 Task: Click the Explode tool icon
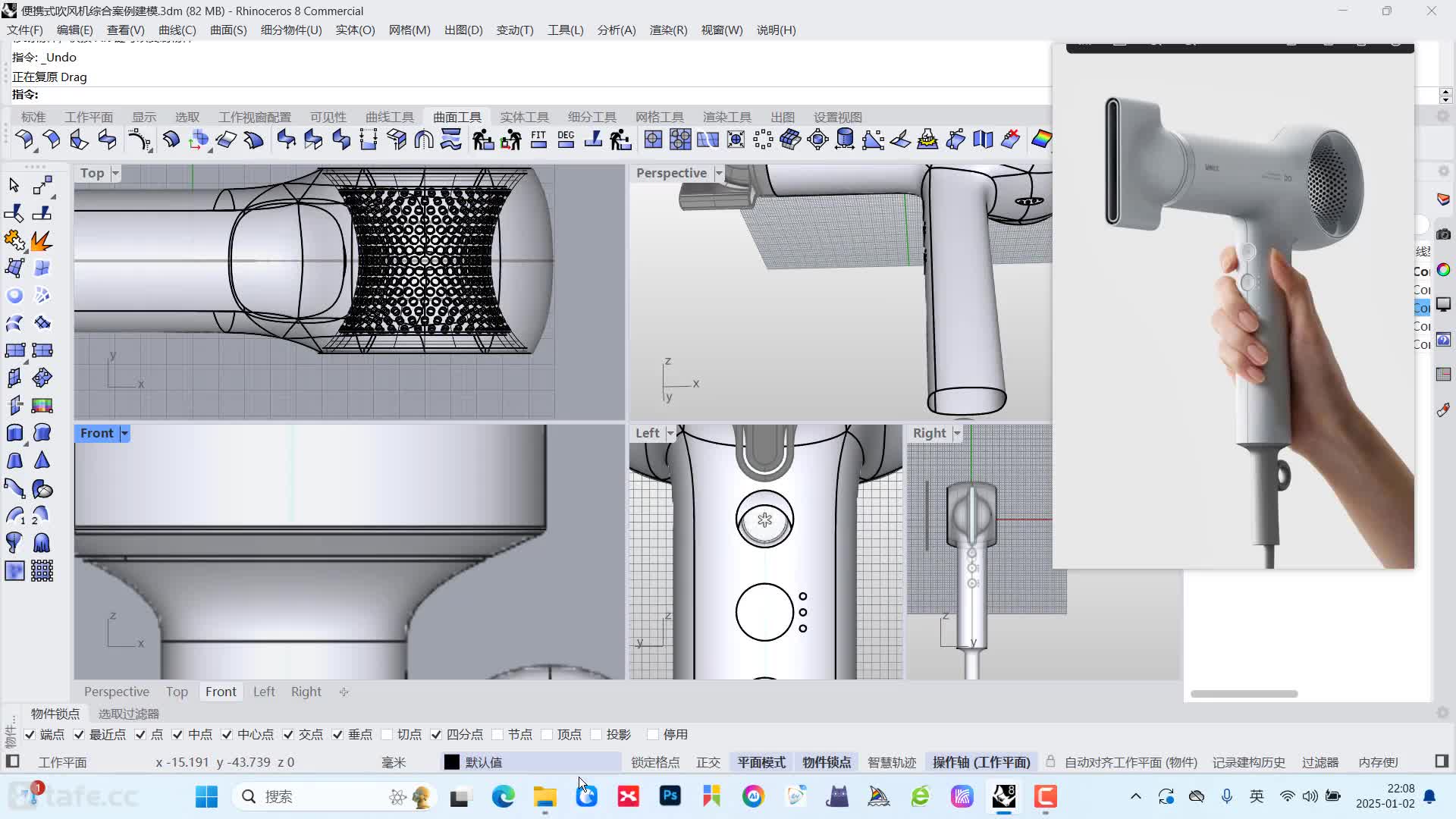[42, 240]
